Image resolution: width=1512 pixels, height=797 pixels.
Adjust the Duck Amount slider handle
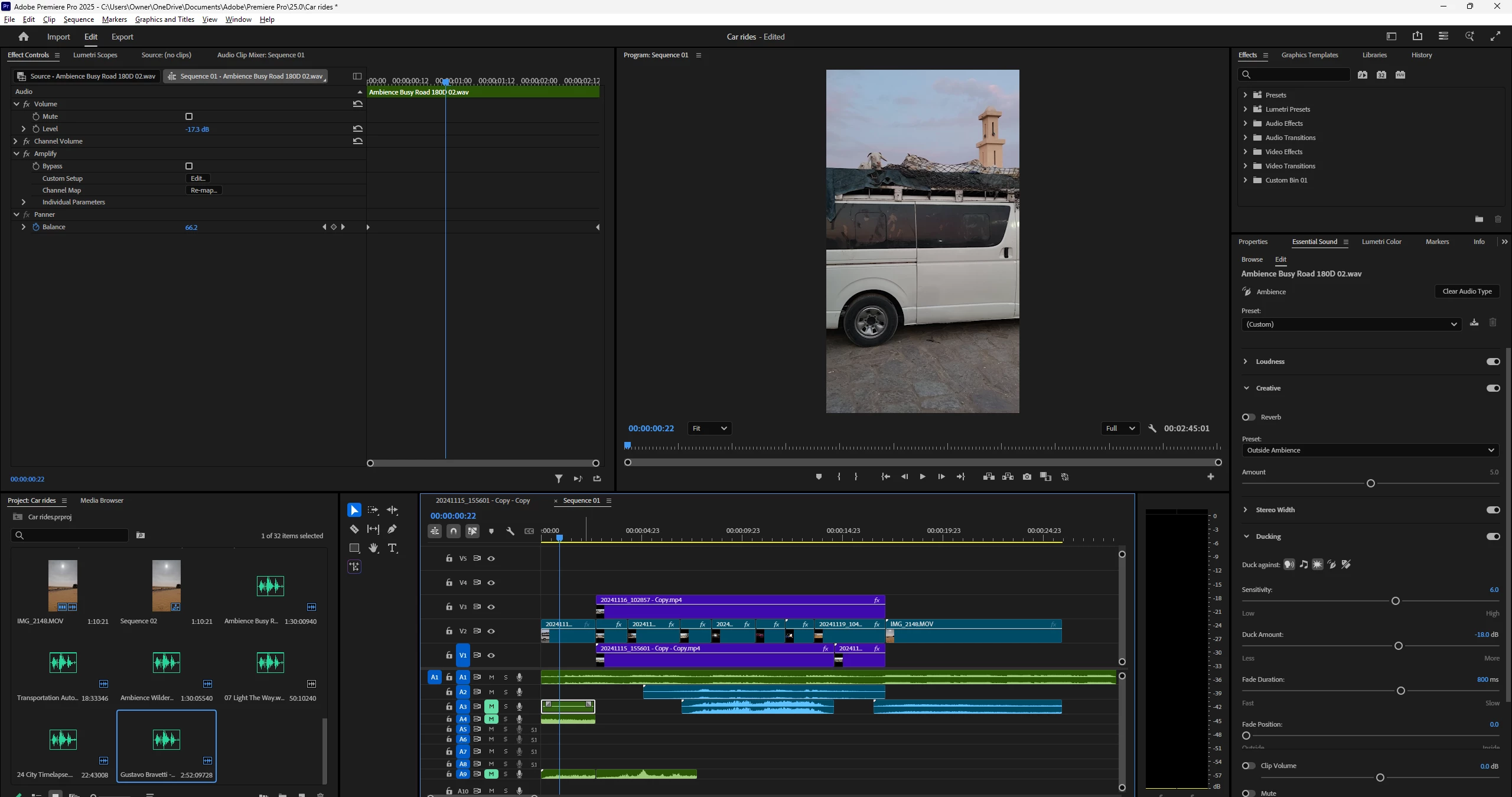[1398, 646]
